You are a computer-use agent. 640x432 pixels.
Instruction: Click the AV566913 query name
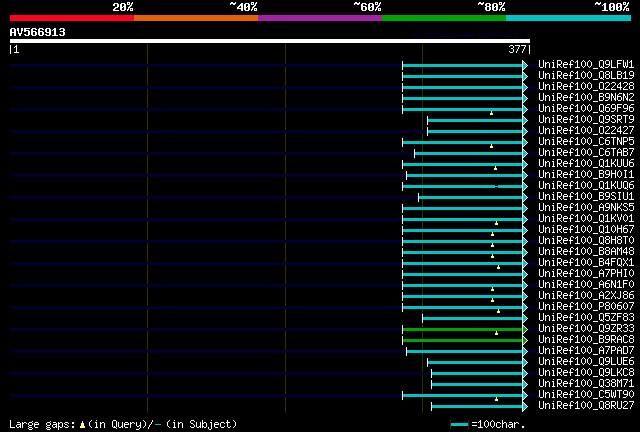[x=38, y=32]
